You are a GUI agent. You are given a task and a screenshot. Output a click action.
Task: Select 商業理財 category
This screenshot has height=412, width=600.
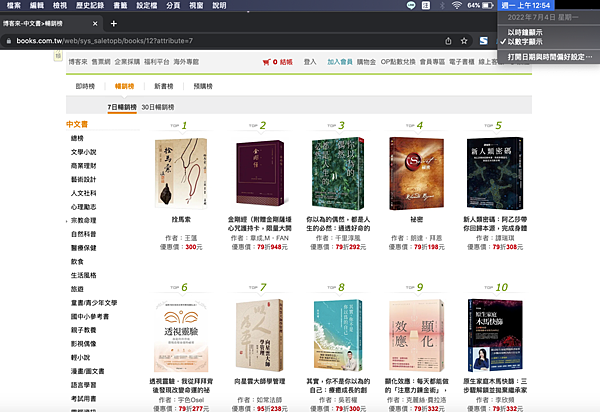point(83,166)
